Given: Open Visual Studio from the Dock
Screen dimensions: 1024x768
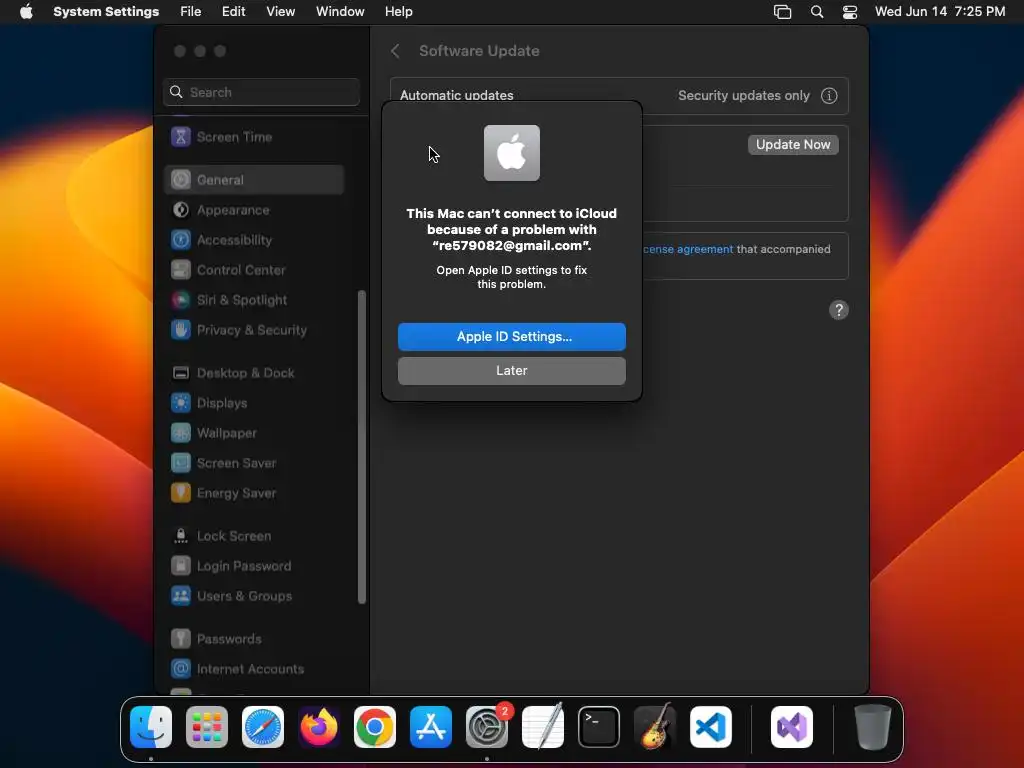Looking at the screenshot, I should (792, 727).
